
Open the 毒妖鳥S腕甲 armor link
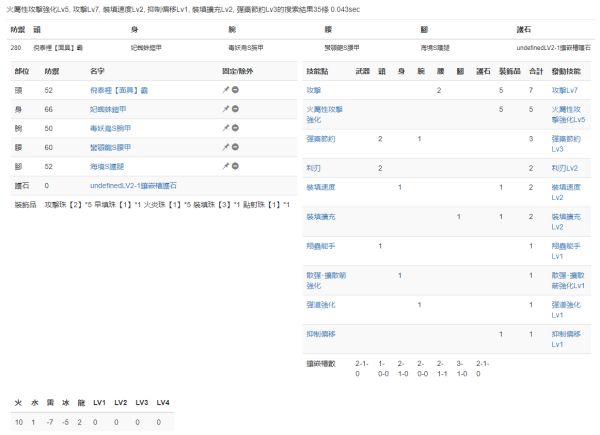113,128
